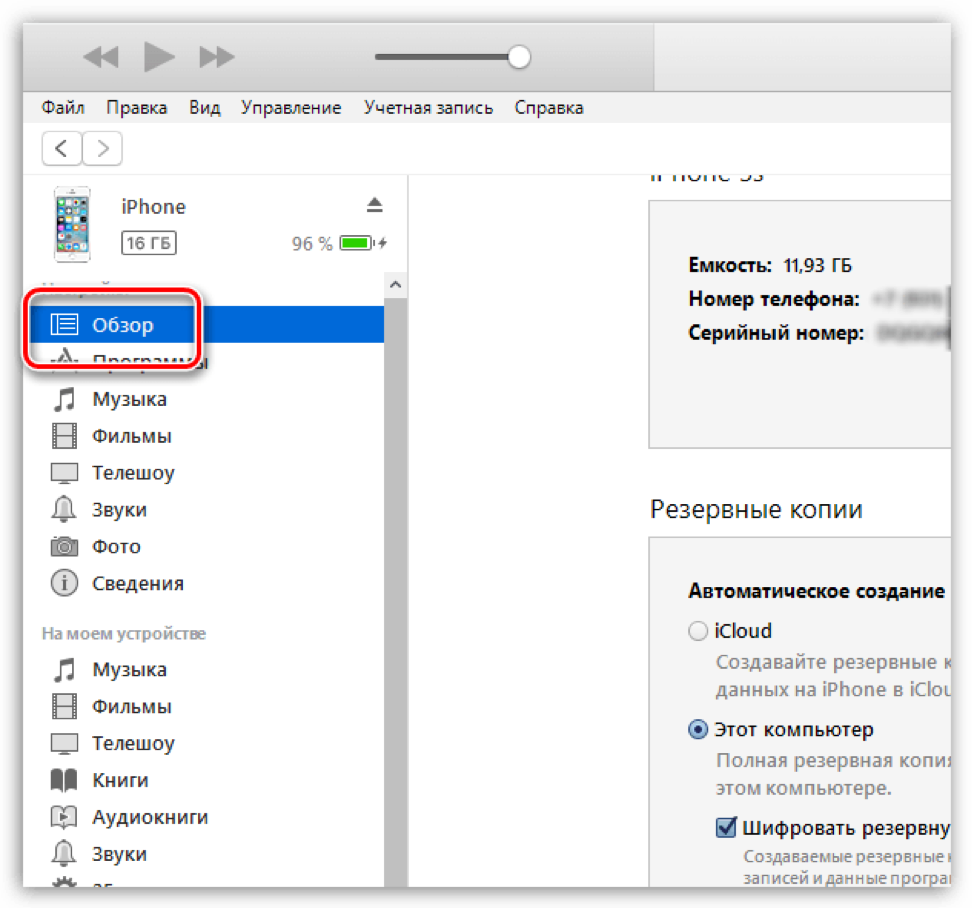Go back with the left arrow button
The width and height of the screenshot is (972, 908).
point(61,149)
